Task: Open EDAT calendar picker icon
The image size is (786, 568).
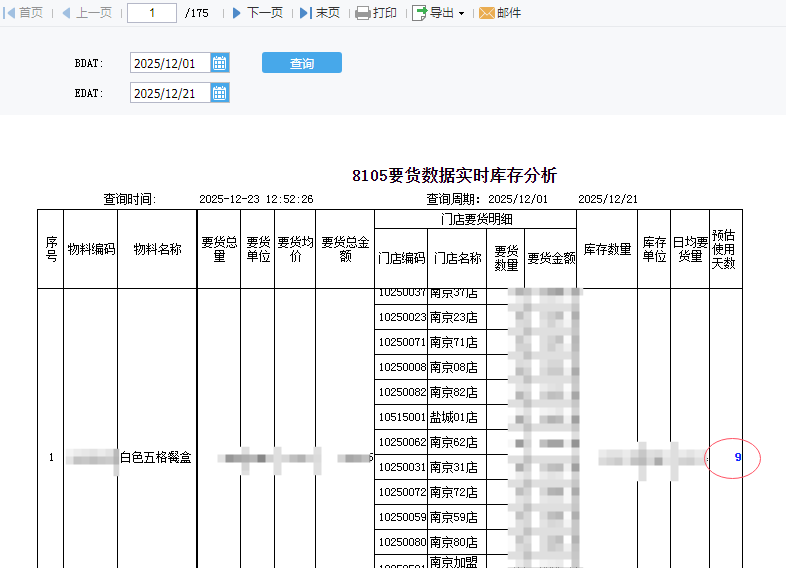Action: pyautogui.click(x=220, y=93)
